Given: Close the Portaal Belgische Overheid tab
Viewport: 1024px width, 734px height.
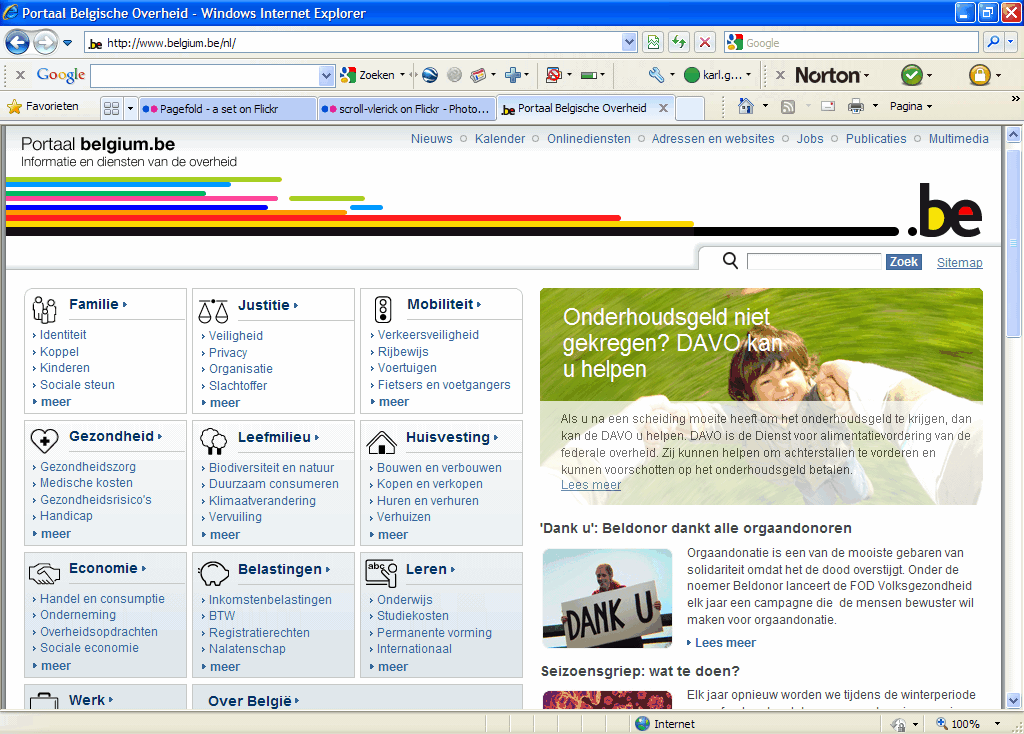Looking at the screenshot, I should click(664, 108).
